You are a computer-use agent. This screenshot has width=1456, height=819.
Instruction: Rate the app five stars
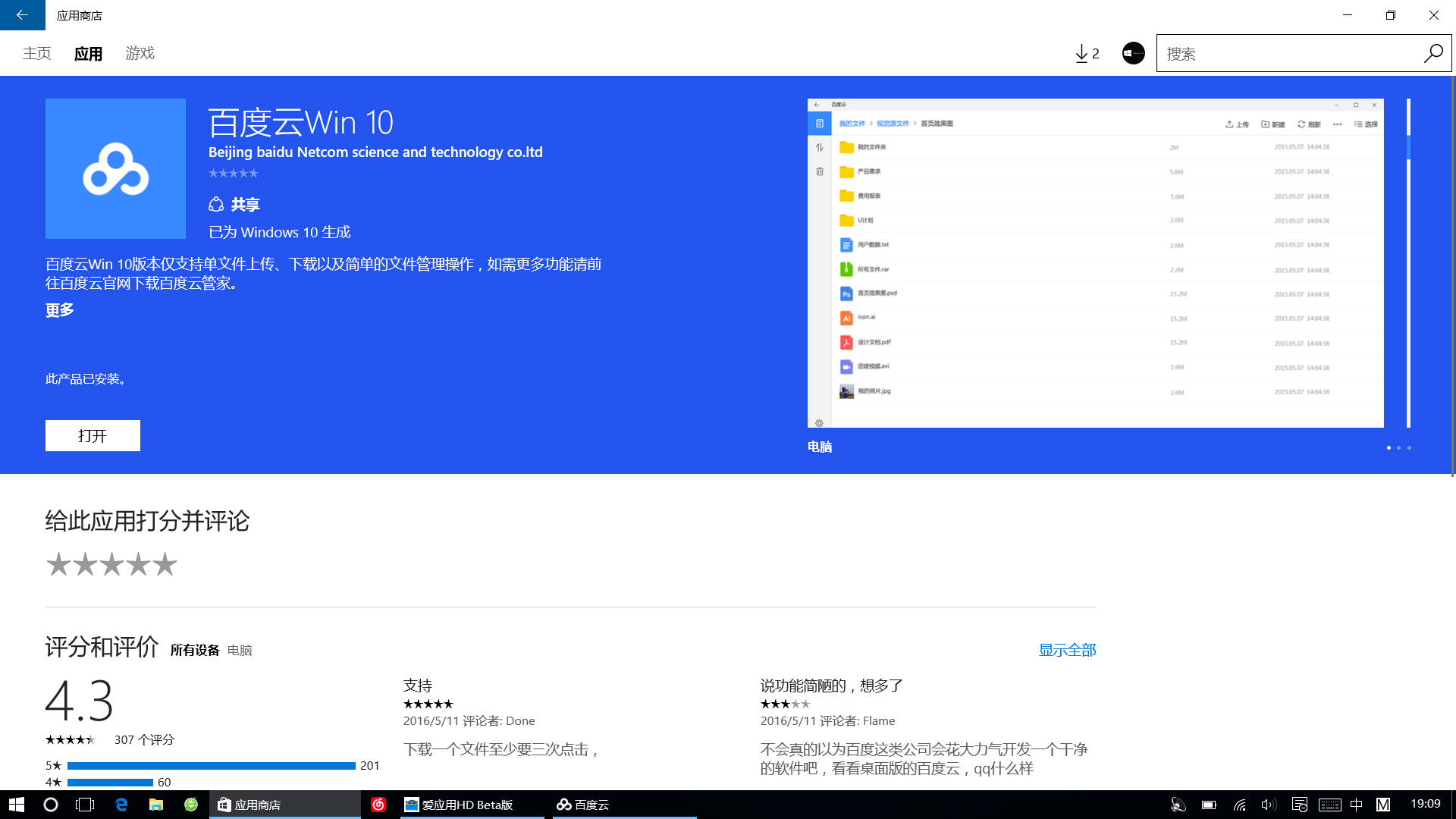pos(165,565)
